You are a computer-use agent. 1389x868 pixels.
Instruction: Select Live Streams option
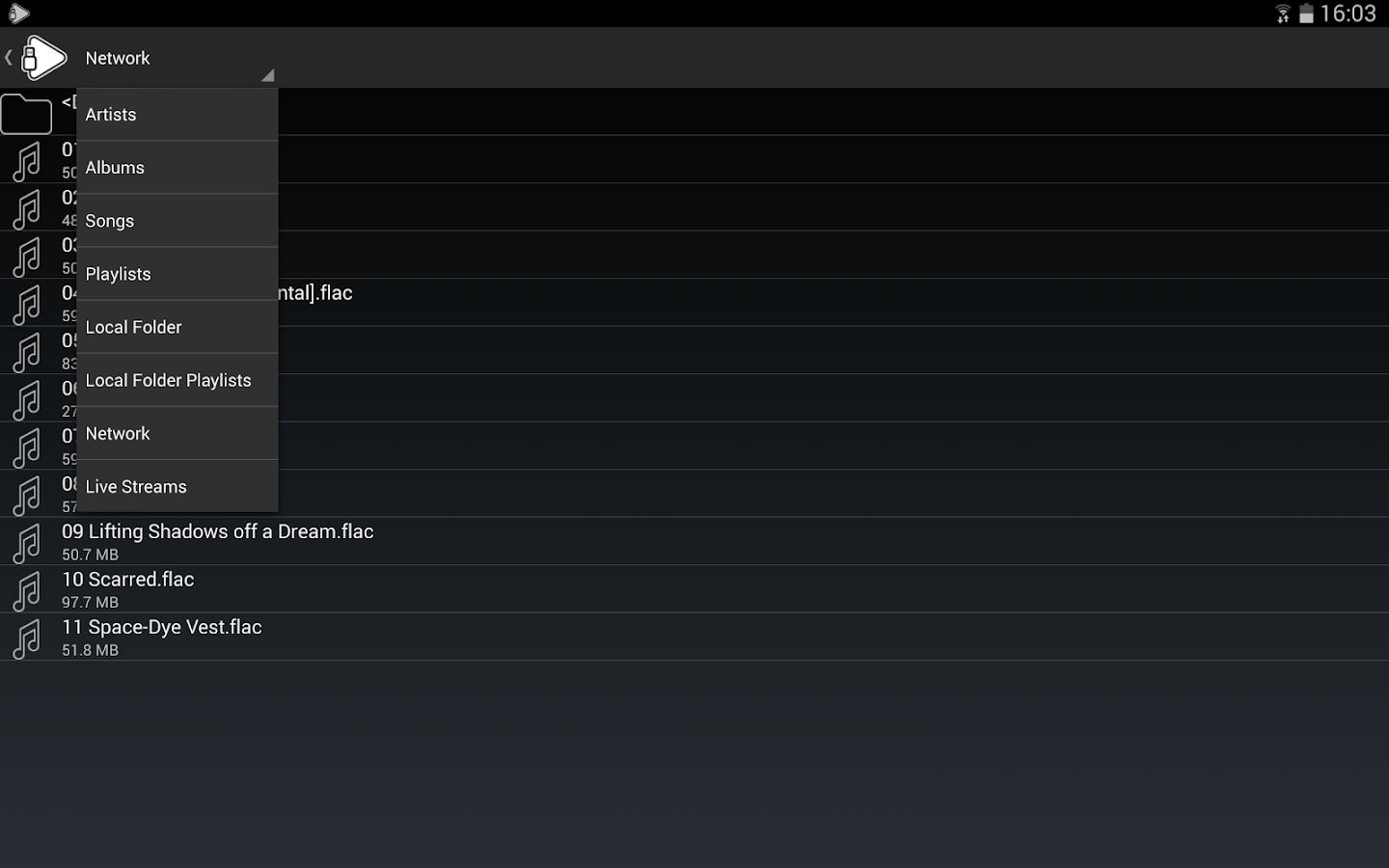(177, 486)
